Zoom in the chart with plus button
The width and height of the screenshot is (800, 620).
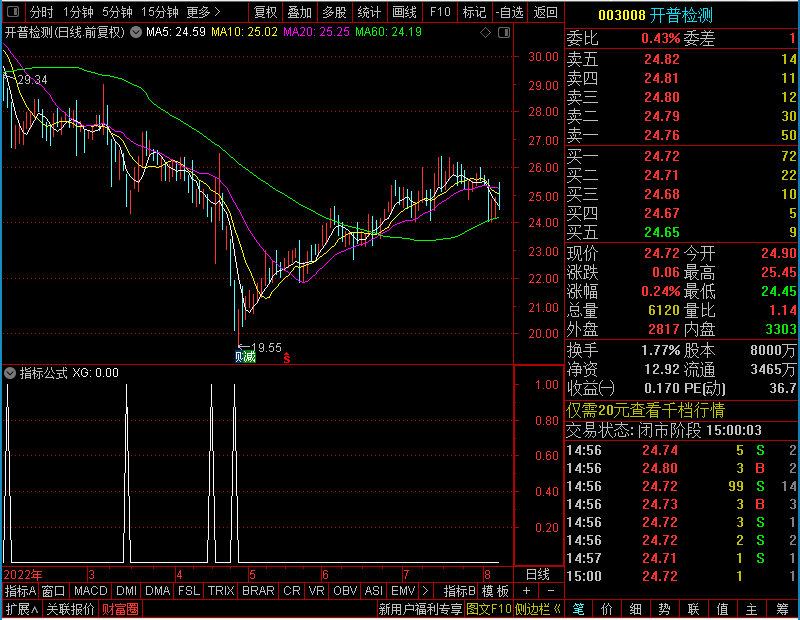point(527,591)
